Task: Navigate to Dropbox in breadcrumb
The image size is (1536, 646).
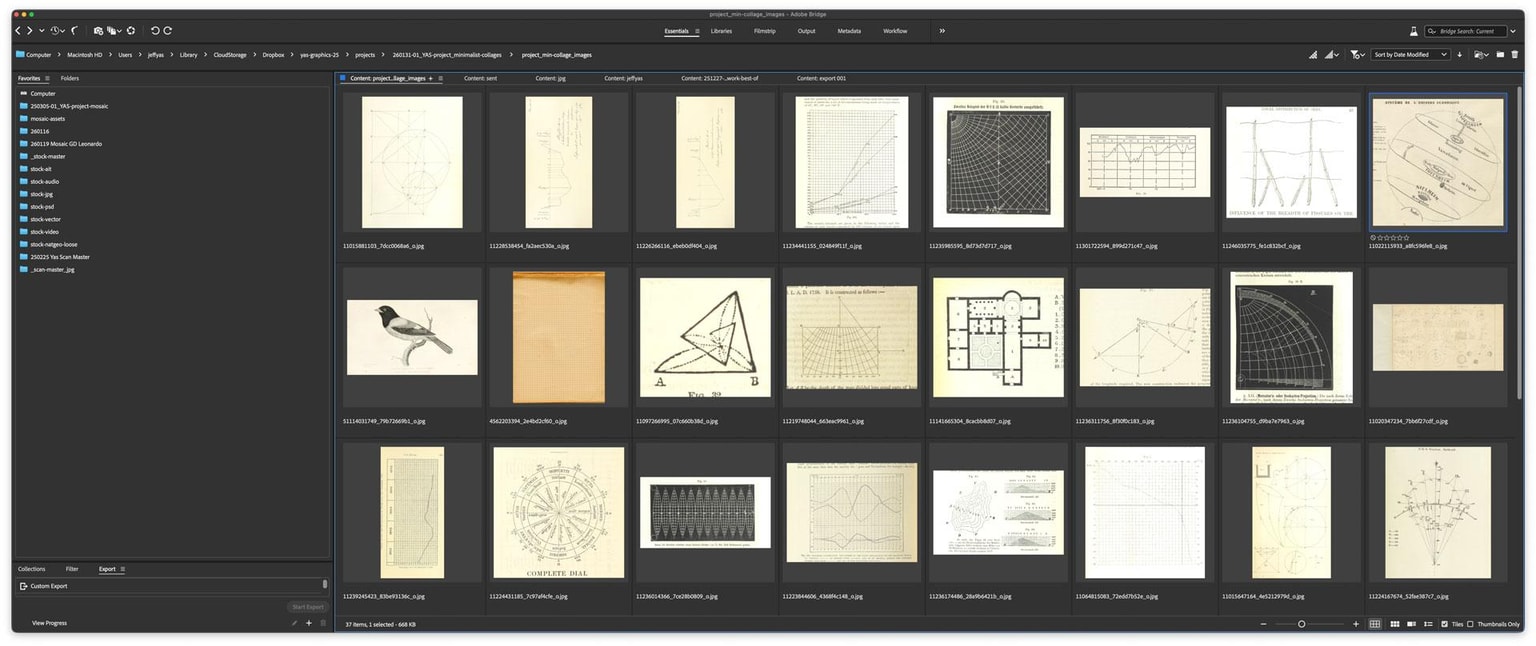Action: point(273,55)
